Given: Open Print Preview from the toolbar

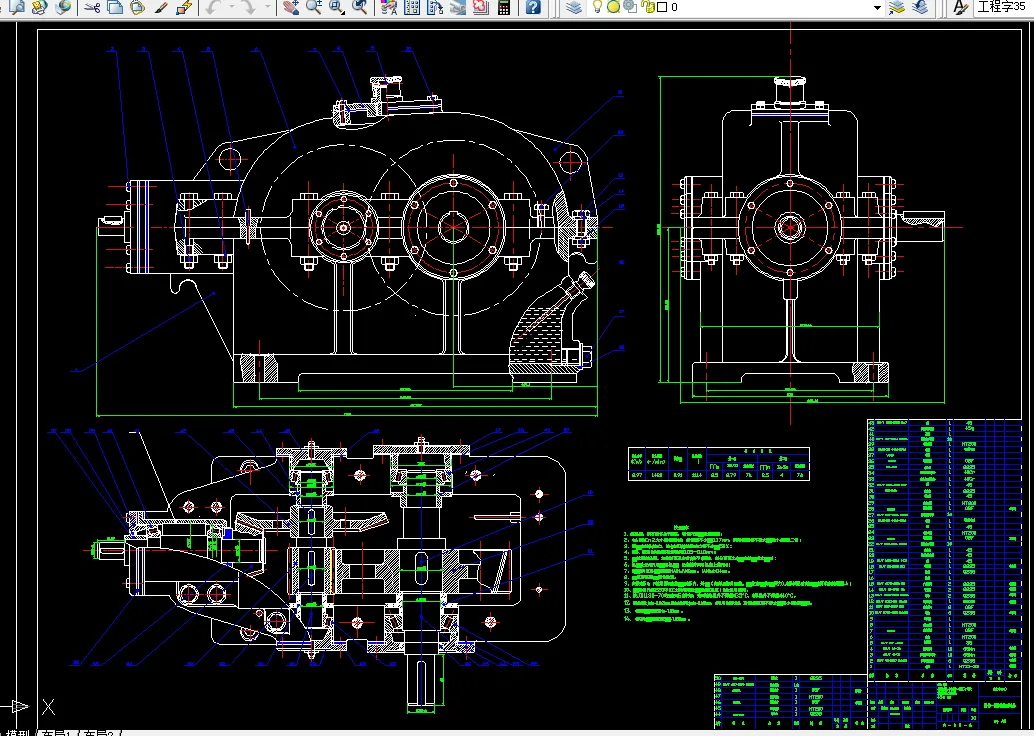Looking at the screenshot, I should [x=18, y=7].
